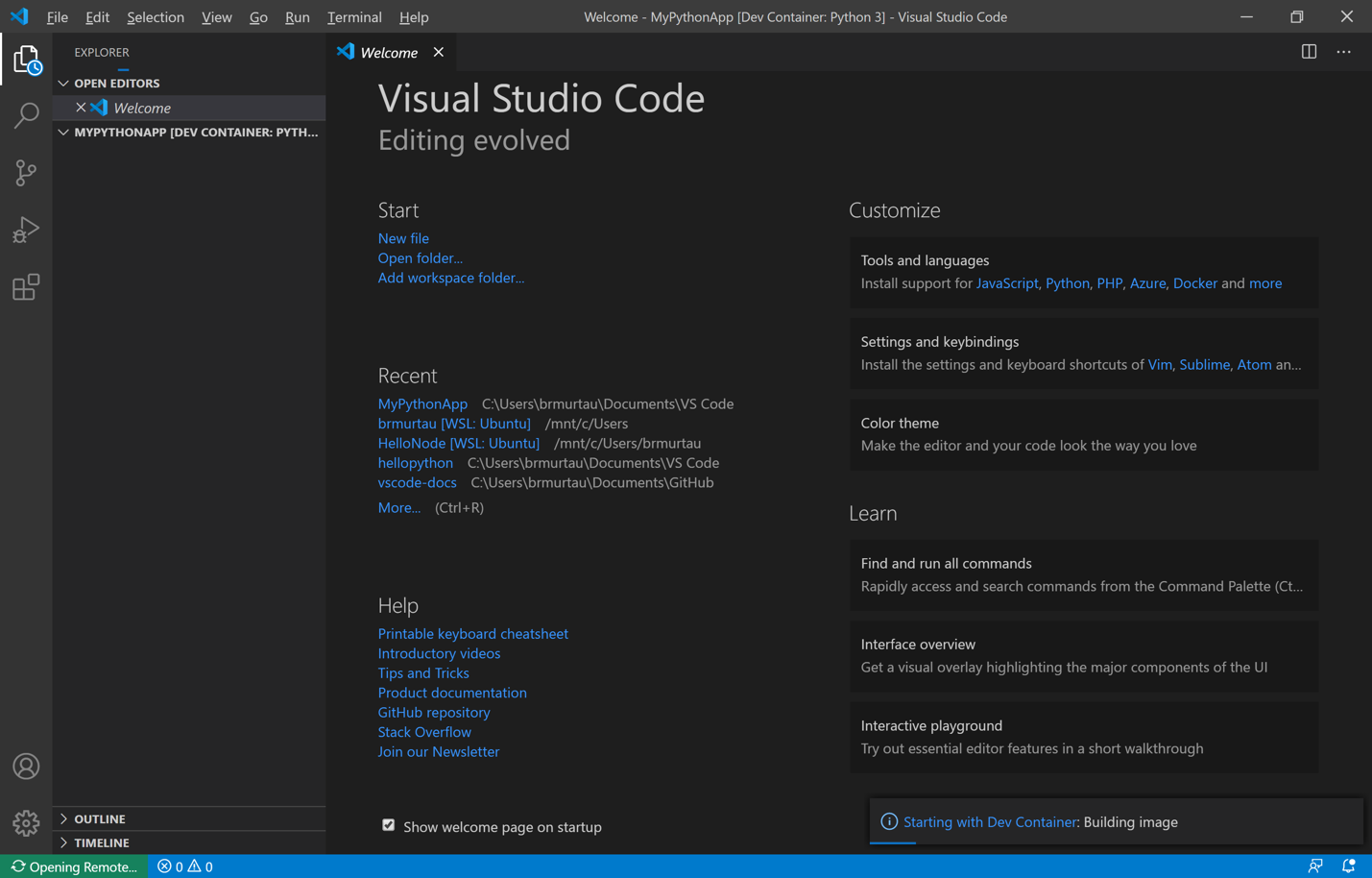Open the Manage settings gear
The width and height of the screenshot is (1372, 878).
click(26, 823)
